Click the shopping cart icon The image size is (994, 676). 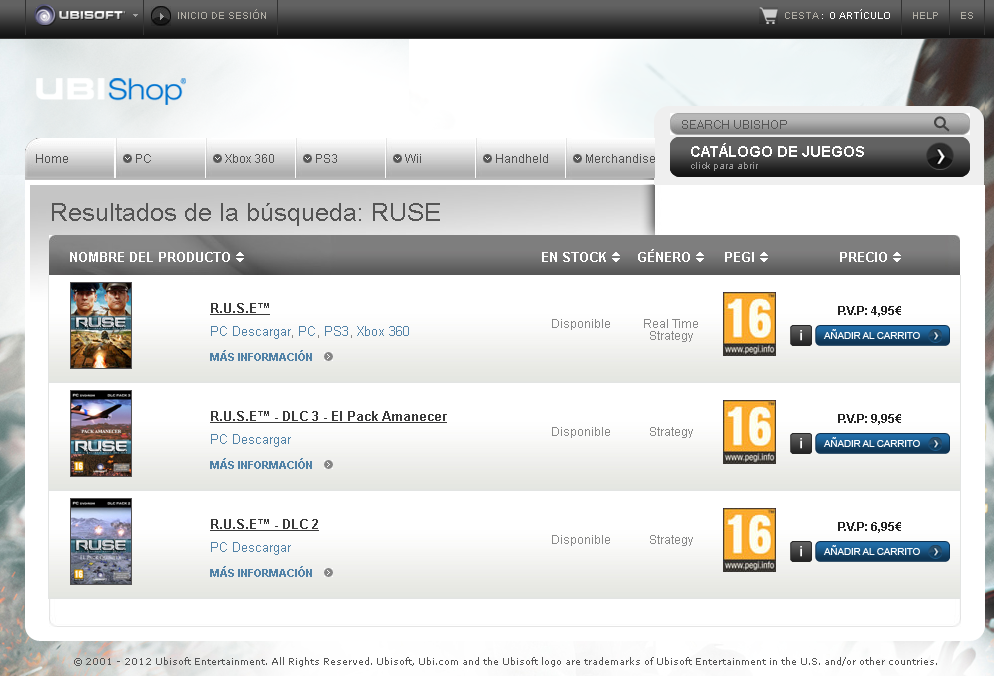768,15
